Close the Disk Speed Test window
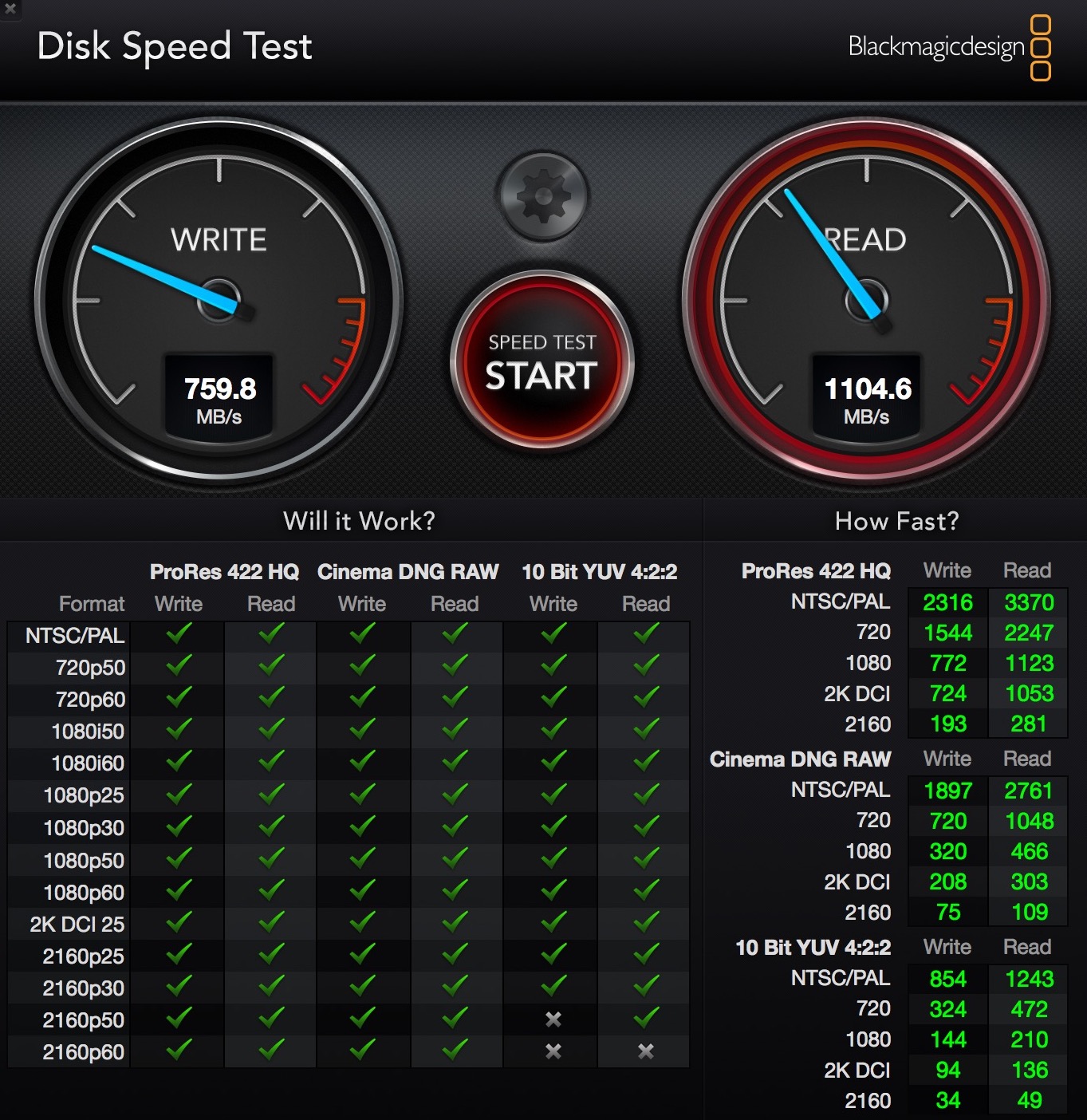Image resolution: width=1087 pixels, height=1120 pixels. click(x=10, y=9)
